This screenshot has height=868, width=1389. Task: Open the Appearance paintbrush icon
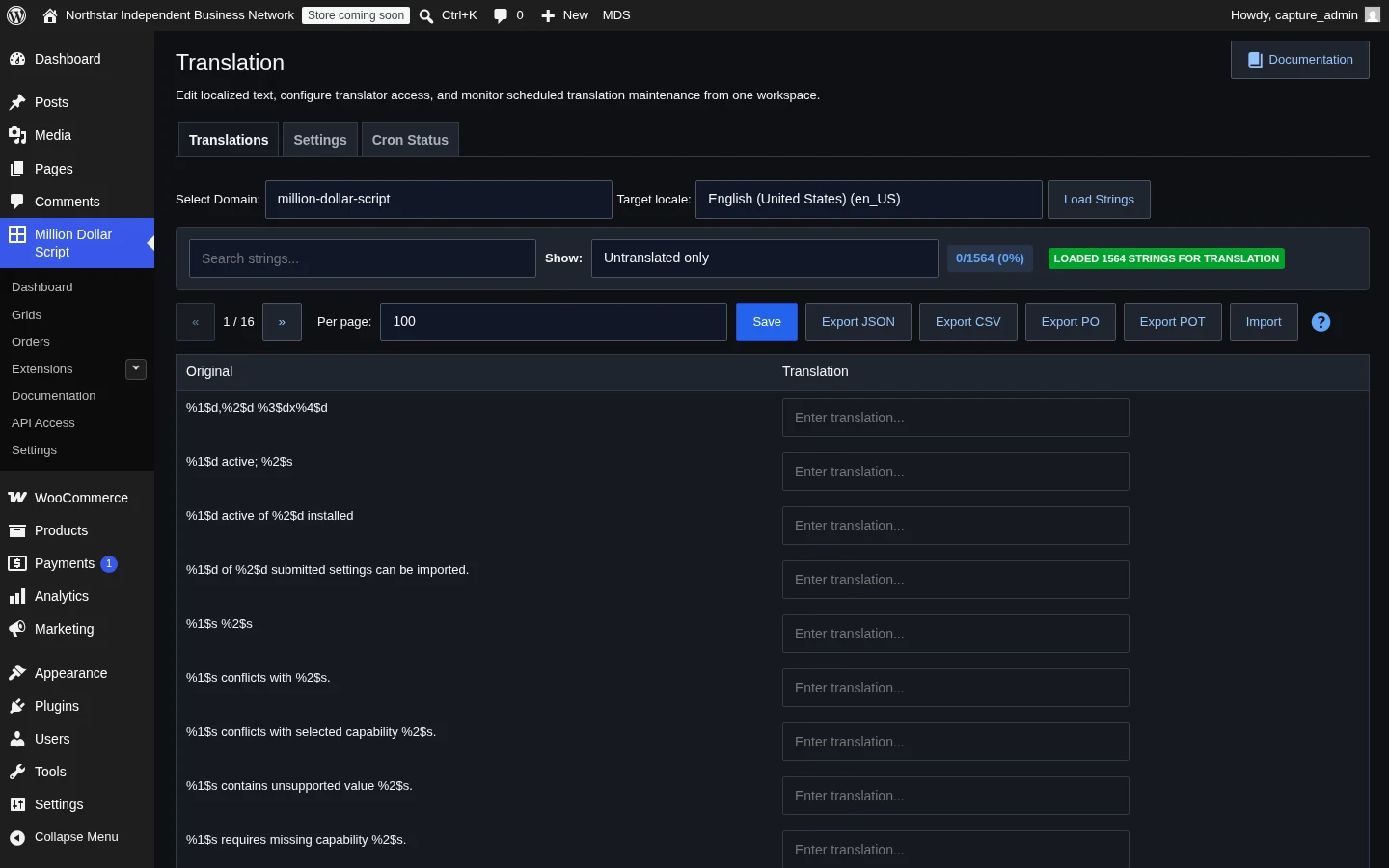coord(17,673)
